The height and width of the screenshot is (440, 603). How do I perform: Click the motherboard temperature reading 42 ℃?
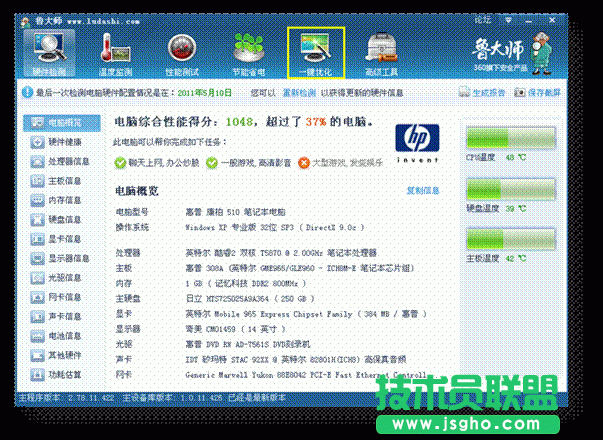pos(515,258)
